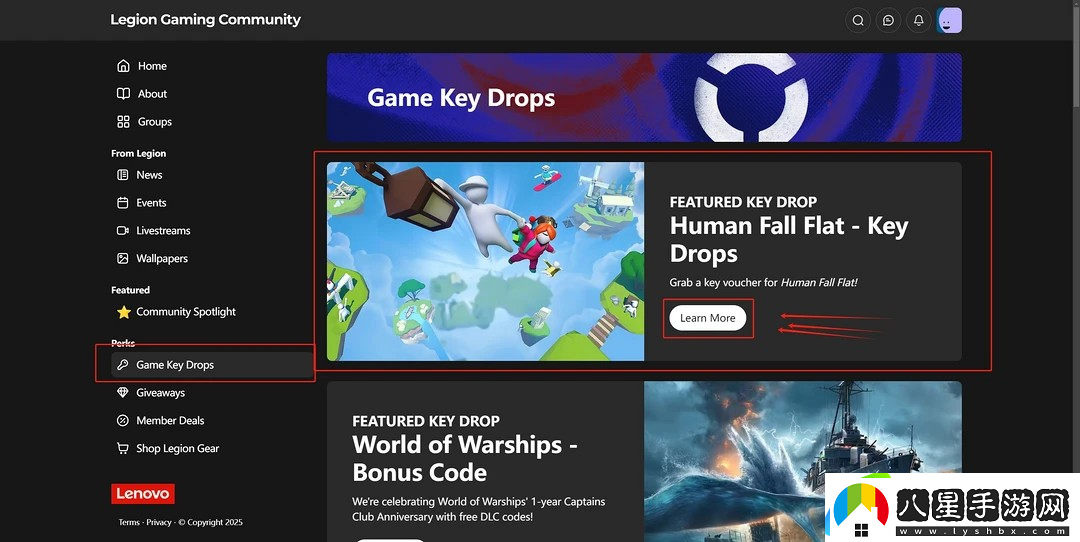Open the chat messages icon

pos(888,20)
